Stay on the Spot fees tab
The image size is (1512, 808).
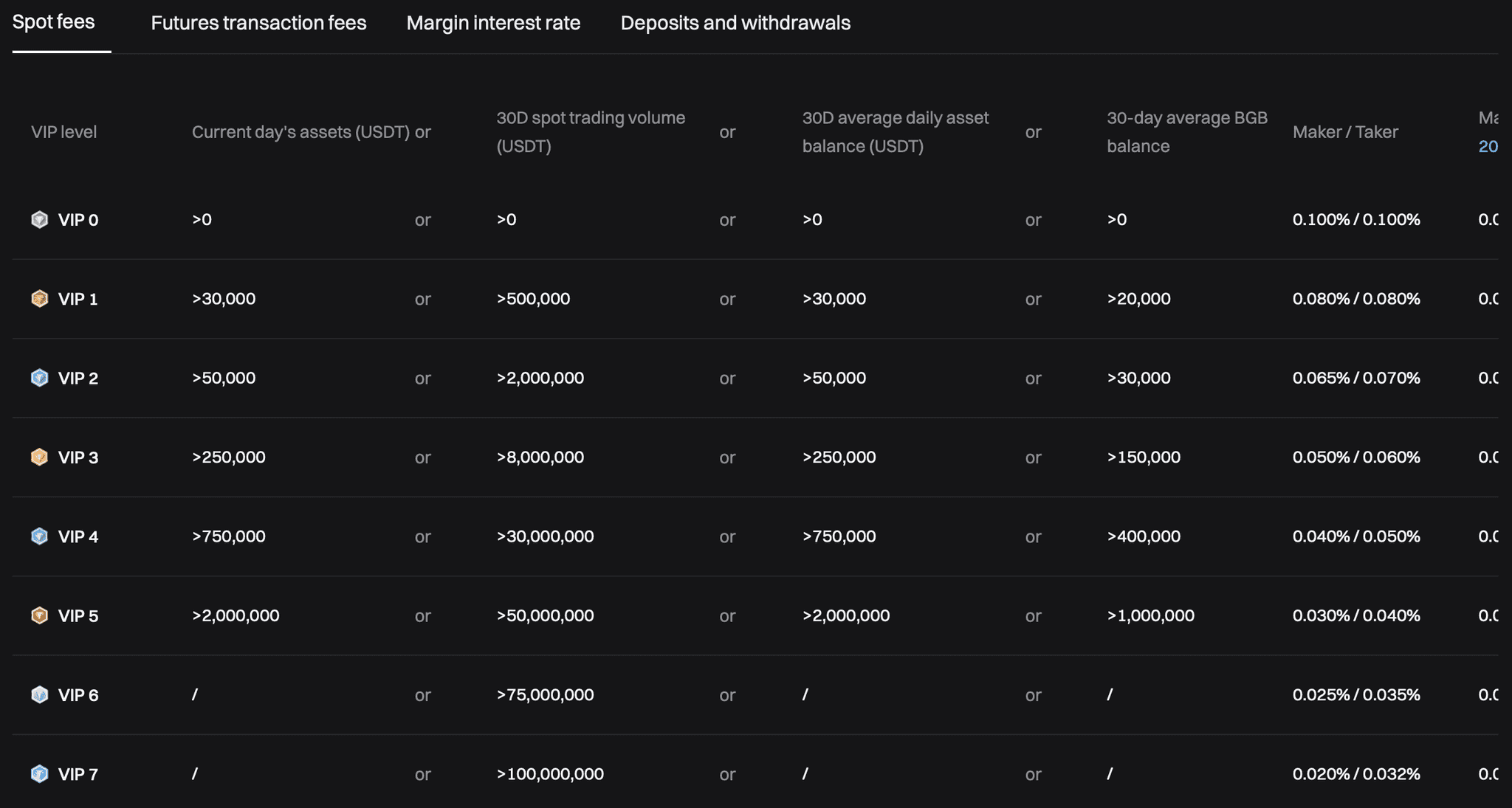pos(54,23)
